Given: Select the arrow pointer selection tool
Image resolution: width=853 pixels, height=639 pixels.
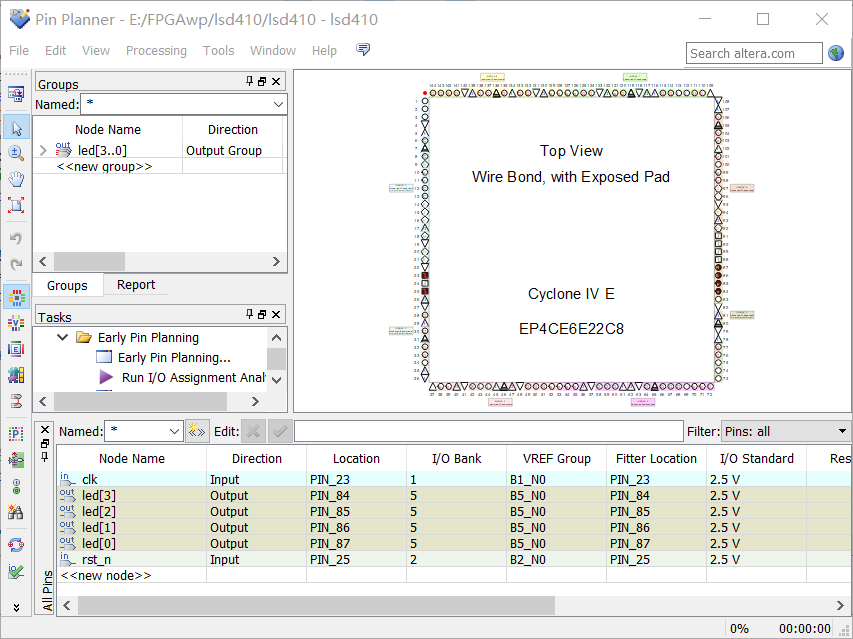Looking at the screenshot, I should click(16, 128).
